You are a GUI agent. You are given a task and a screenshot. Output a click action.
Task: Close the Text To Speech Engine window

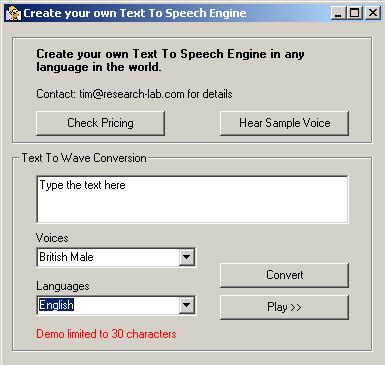tap(373, 13)
